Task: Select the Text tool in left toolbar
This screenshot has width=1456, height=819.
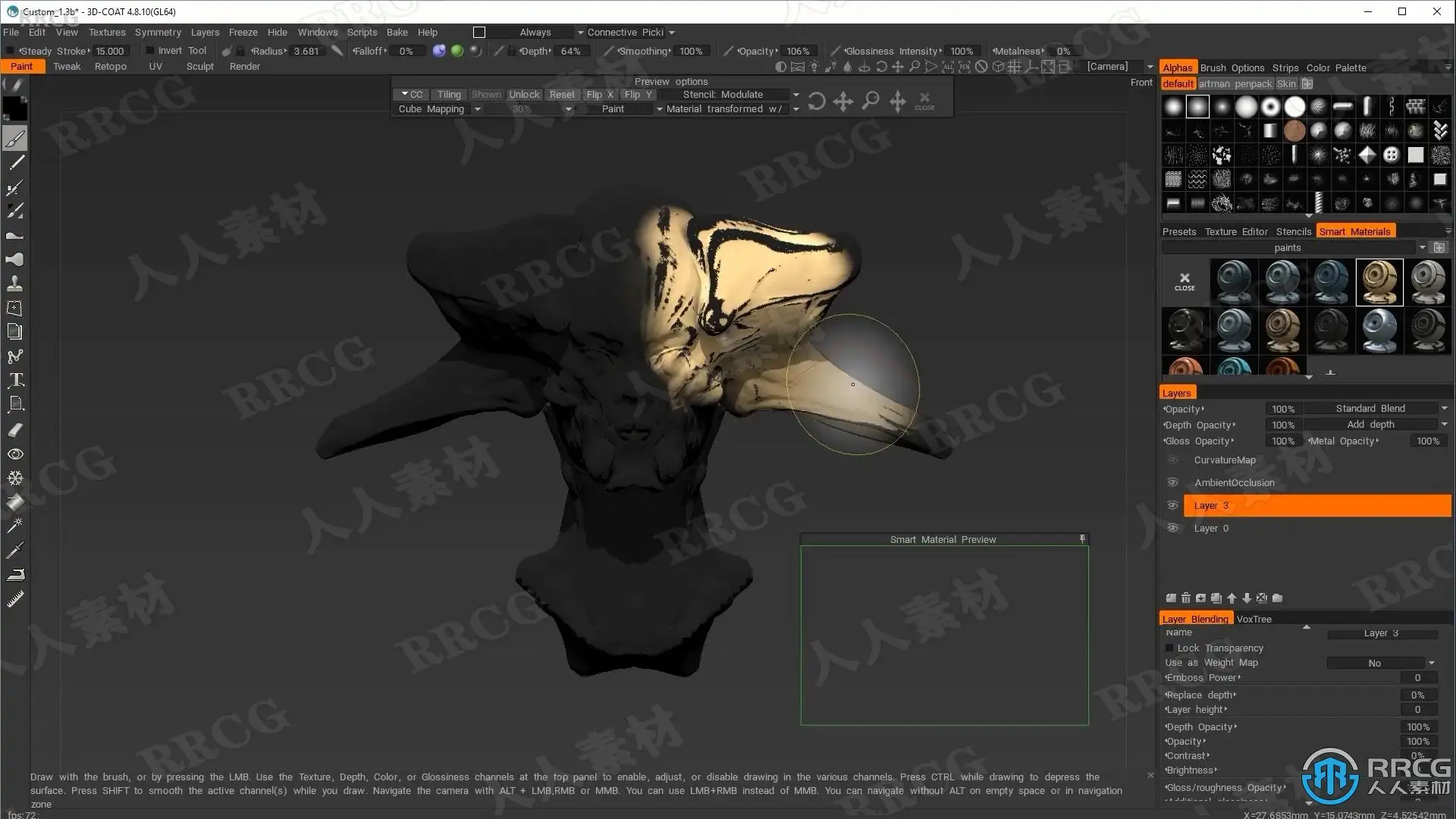Action: [16, 380]
